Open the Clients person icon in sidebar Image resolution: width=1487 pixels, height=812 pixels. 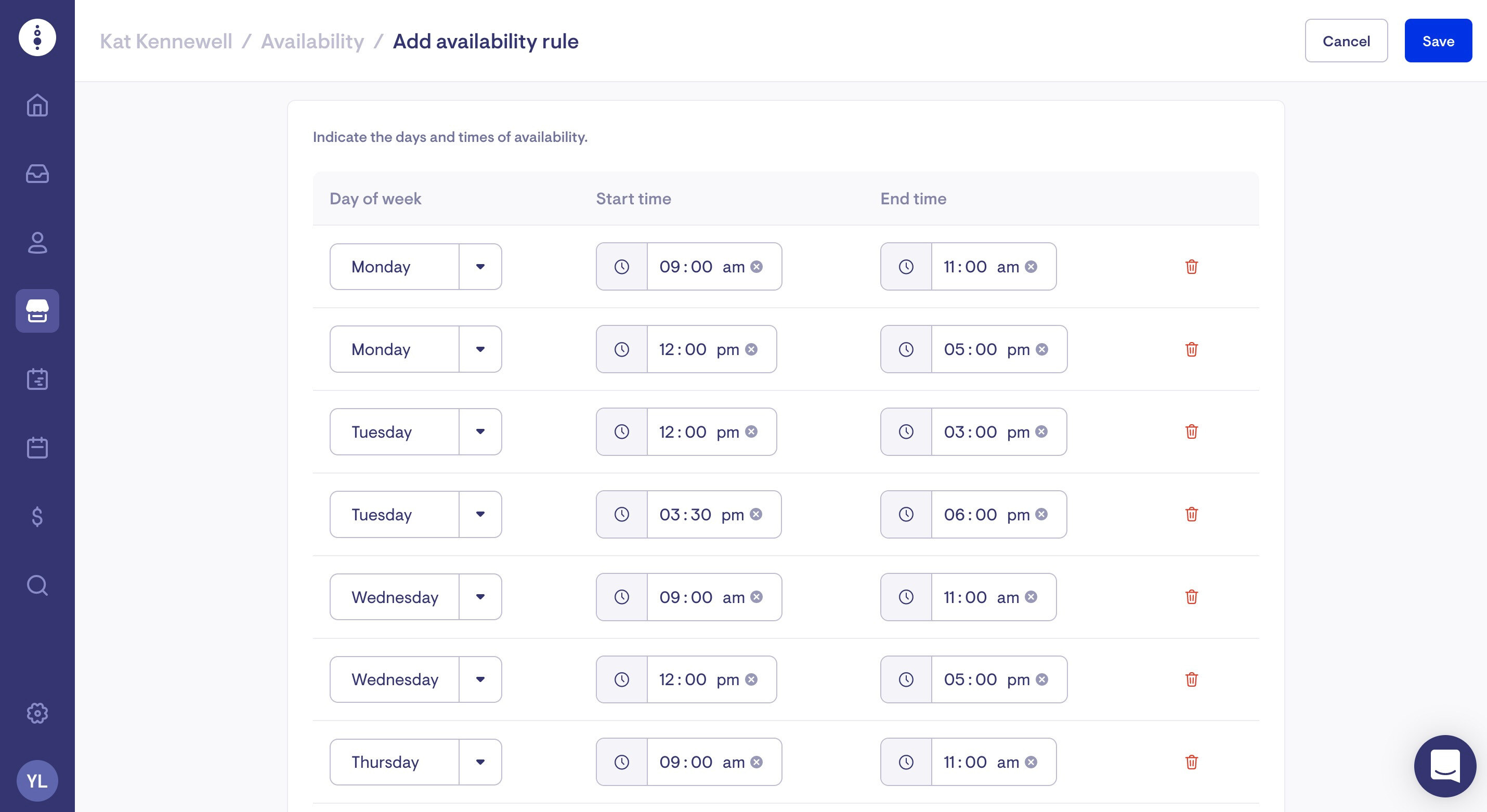coord(37,242)
